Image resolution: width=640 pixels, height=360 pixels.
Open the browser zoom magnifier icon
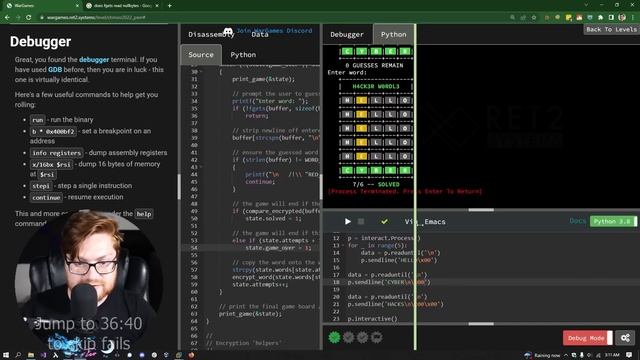point(512,18)
